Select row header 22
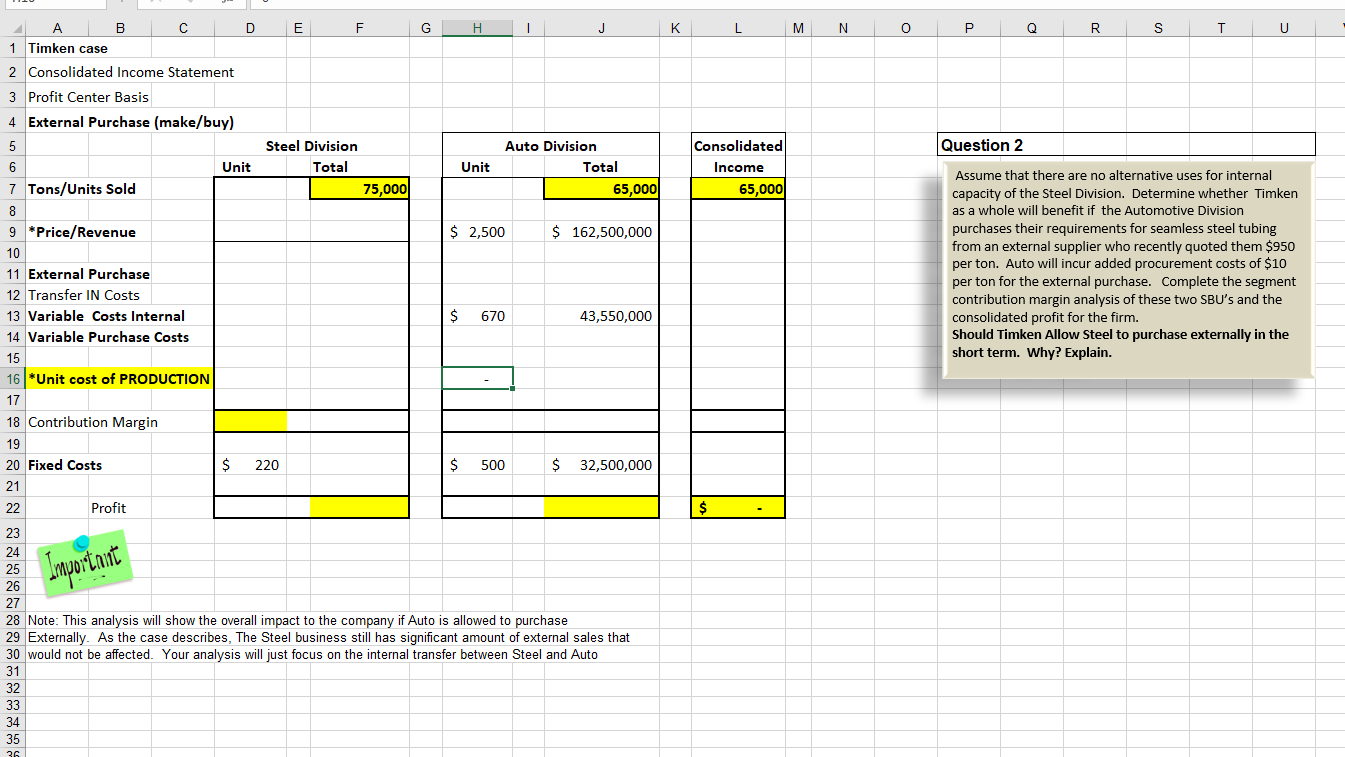This screenshot has width=1345, height=757. tap(12, 508)
